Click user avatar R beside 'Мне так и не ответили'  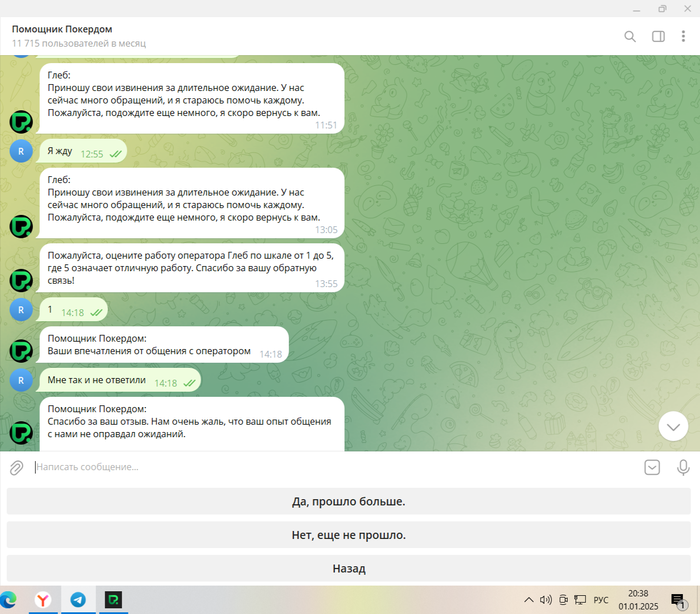tap(21, 380)
